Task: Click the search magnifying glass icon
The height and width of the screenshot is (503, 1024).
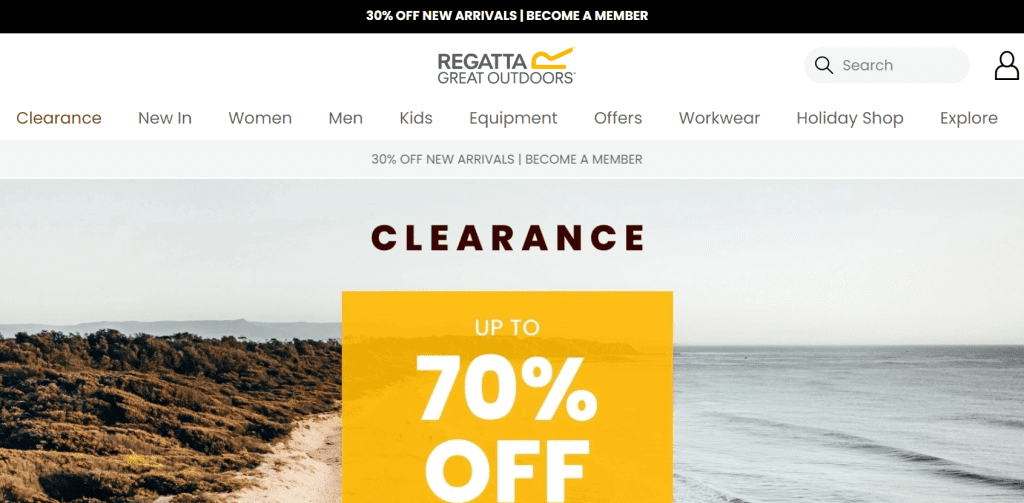Action: [x=824, y=65]
